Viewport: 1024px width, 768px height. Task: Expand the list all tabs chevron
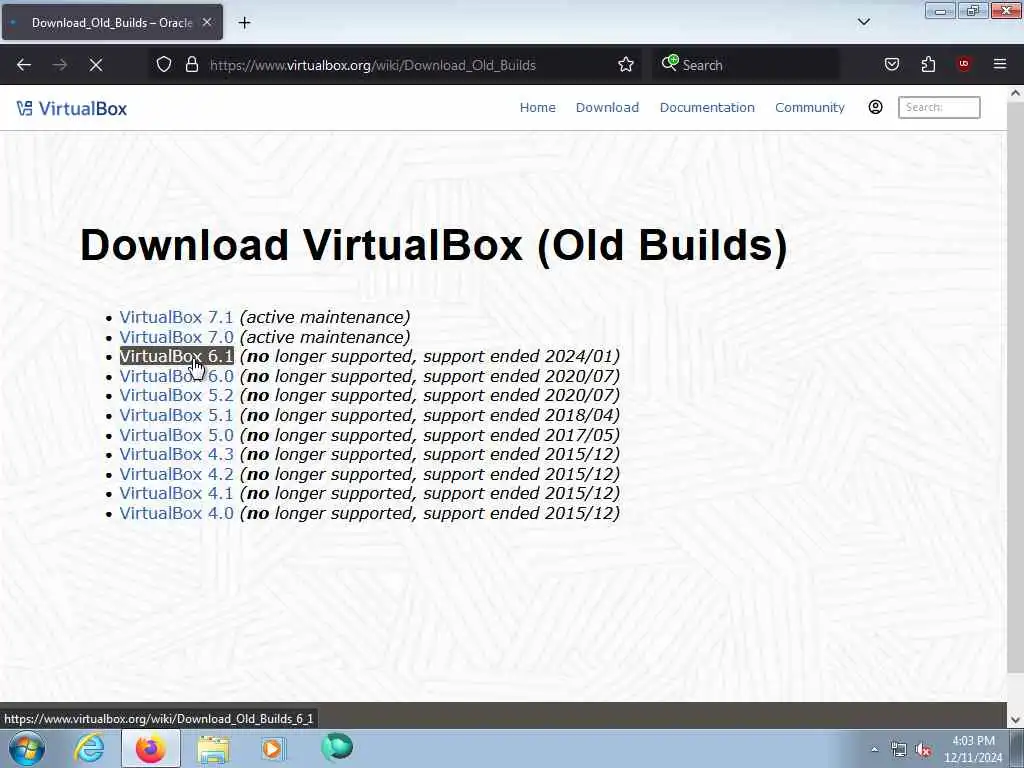(863, 22)
